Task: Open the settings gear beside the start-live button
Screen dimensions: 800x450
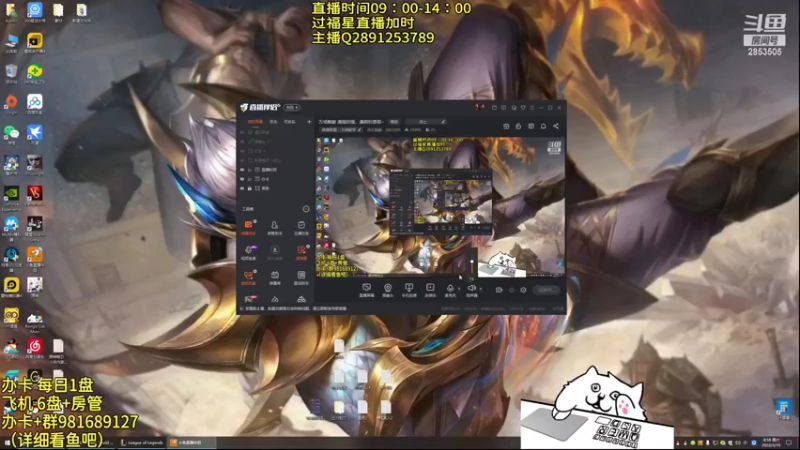Action: (x=523, y=290)
